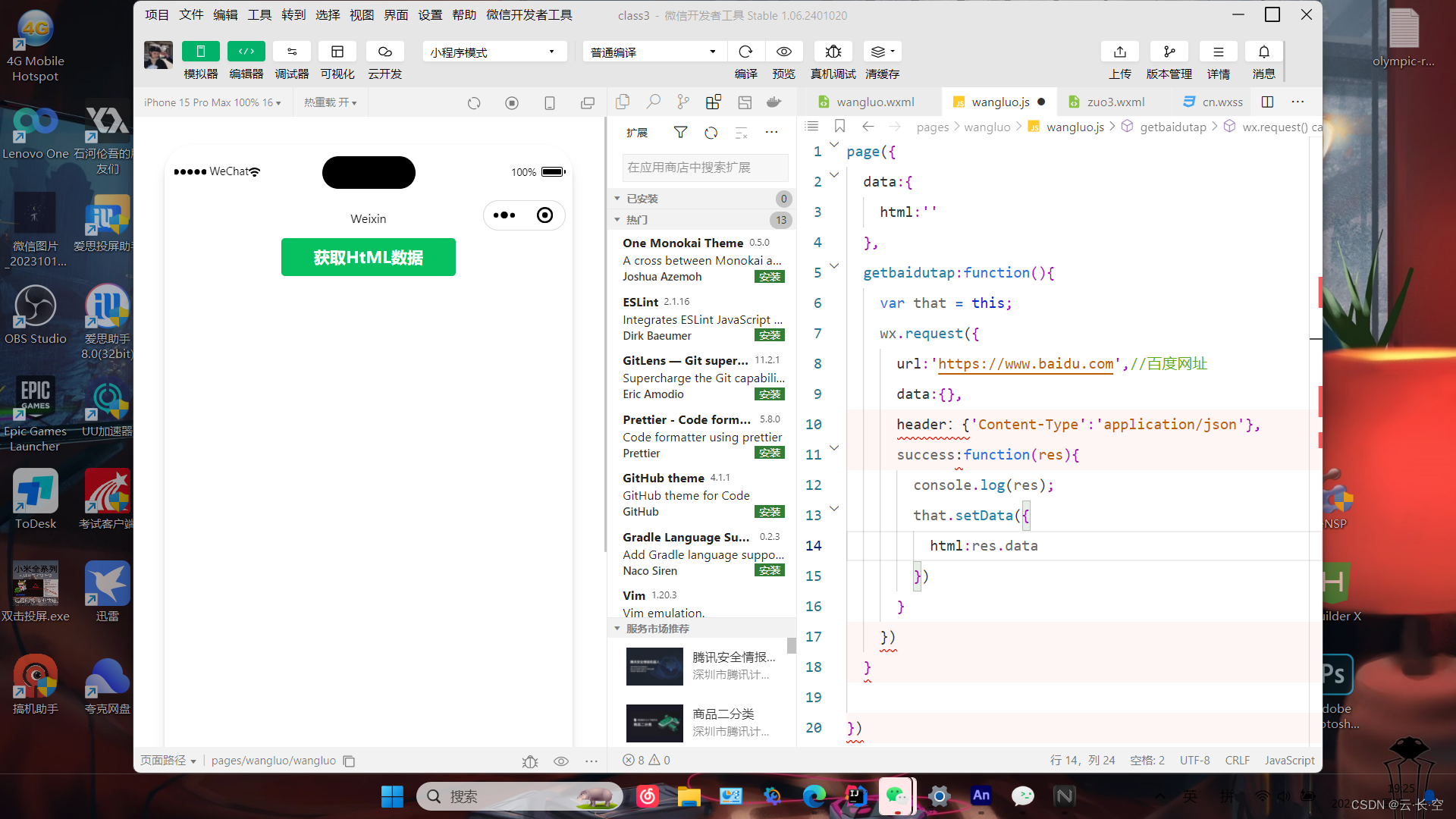The height and width of the screenshot is (819, 1456).
Task: Open the 工具 menu
Action: 259,14
